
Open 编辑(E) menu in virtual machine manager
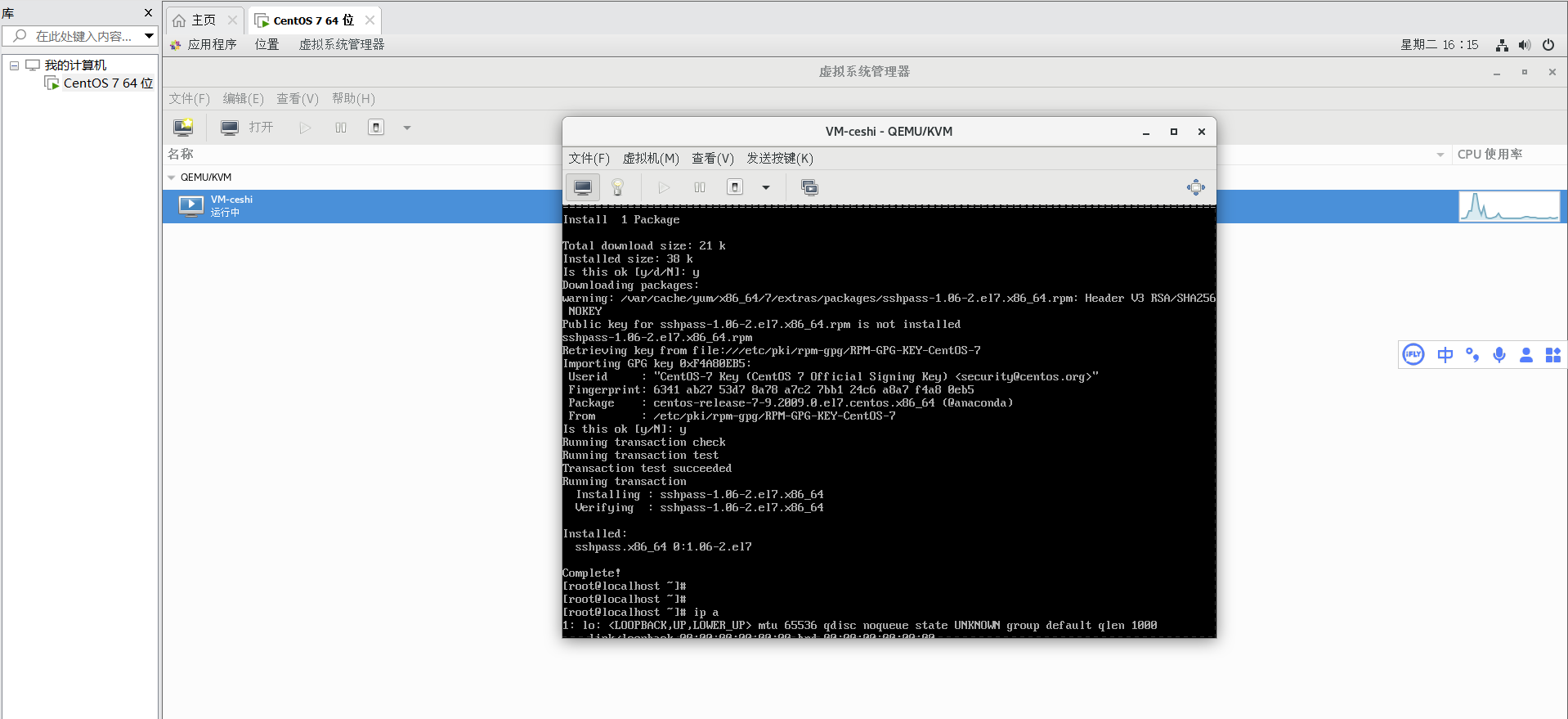coord(244,99)
